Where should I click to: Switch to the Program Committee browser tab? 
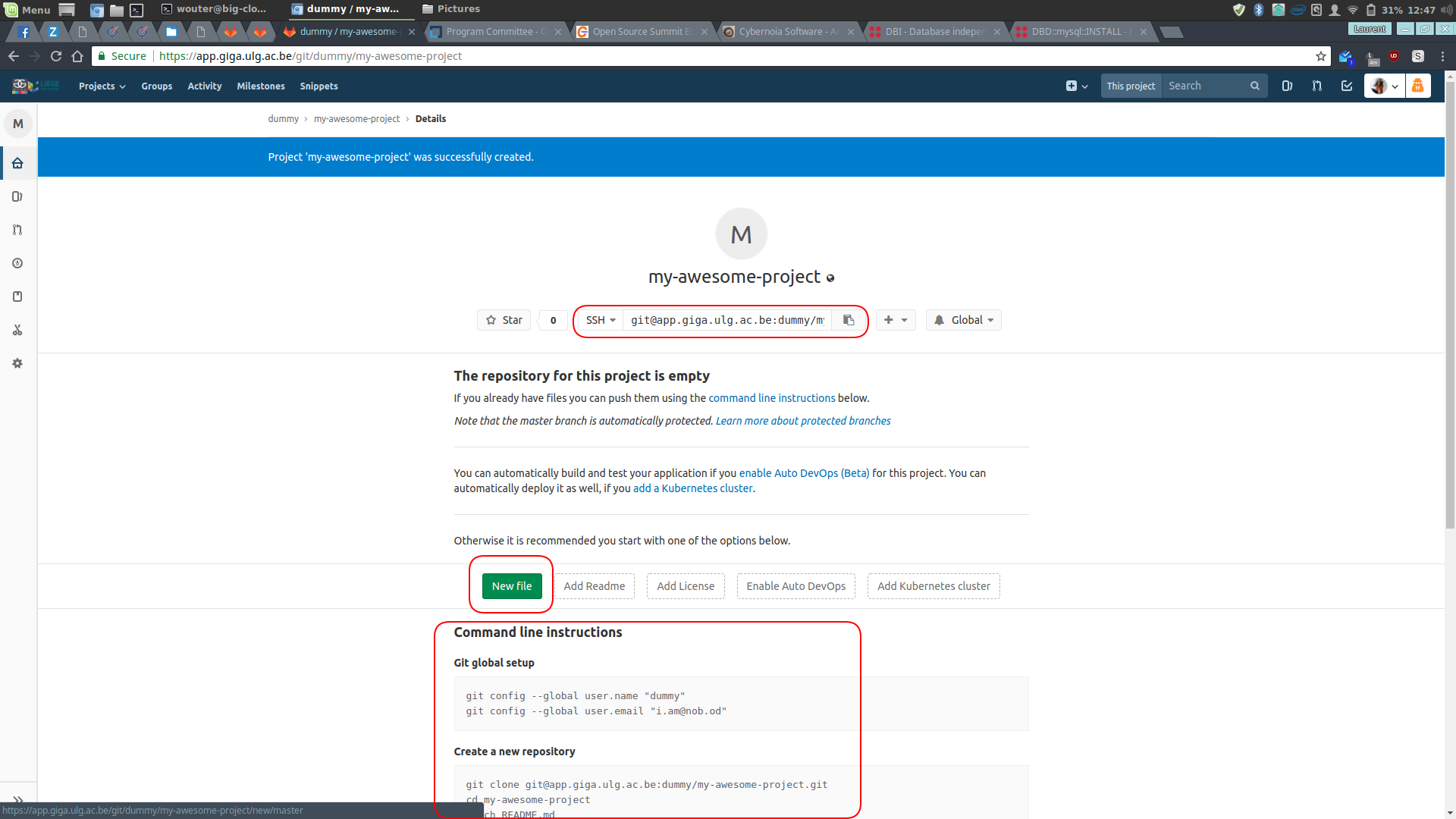point(496,32)
